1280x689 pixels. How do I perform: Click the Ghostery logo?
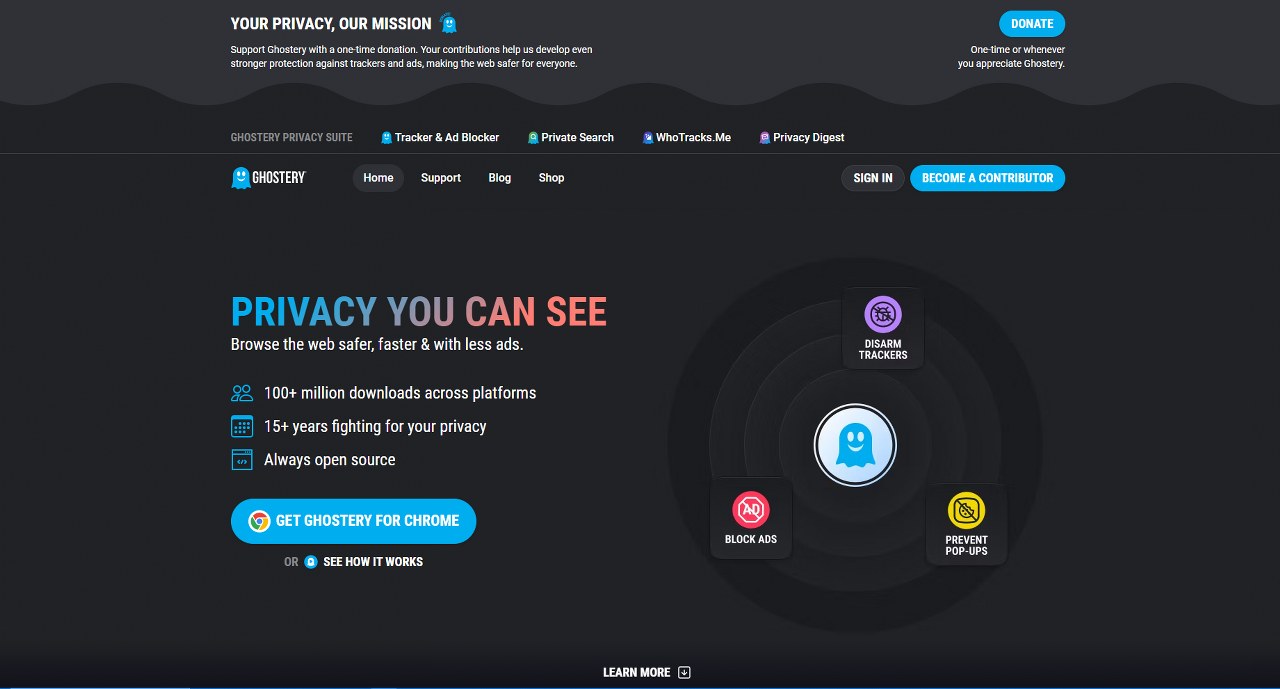point(268,178)
